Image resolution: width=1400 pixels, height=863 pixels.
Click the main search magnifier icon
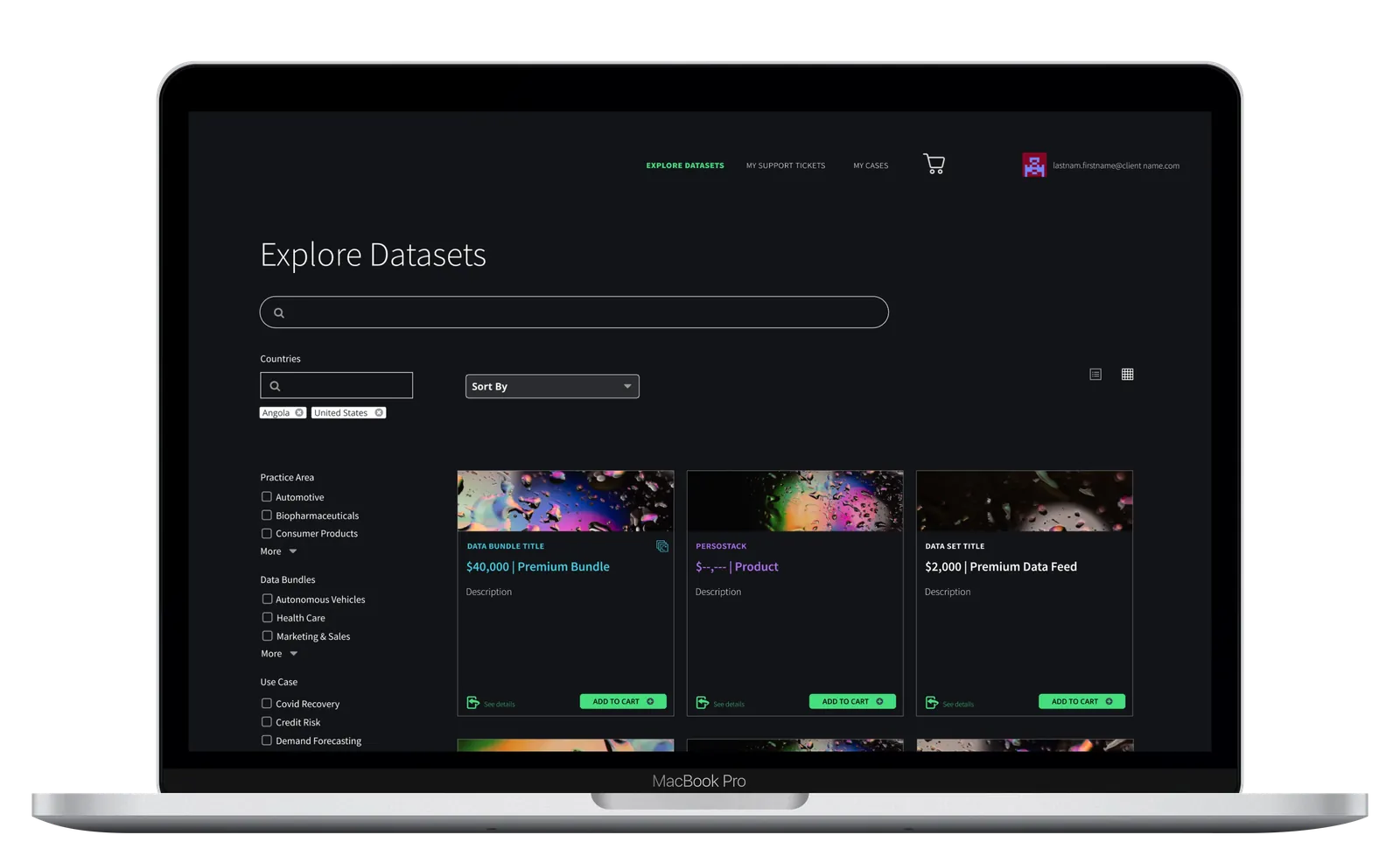click(279, 312)
